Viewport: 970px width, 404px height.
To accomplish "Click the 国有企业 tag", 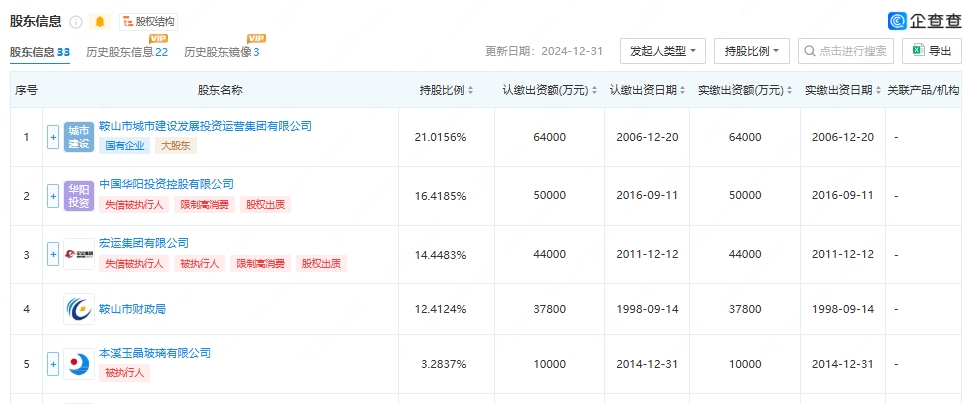I will 124,146.
